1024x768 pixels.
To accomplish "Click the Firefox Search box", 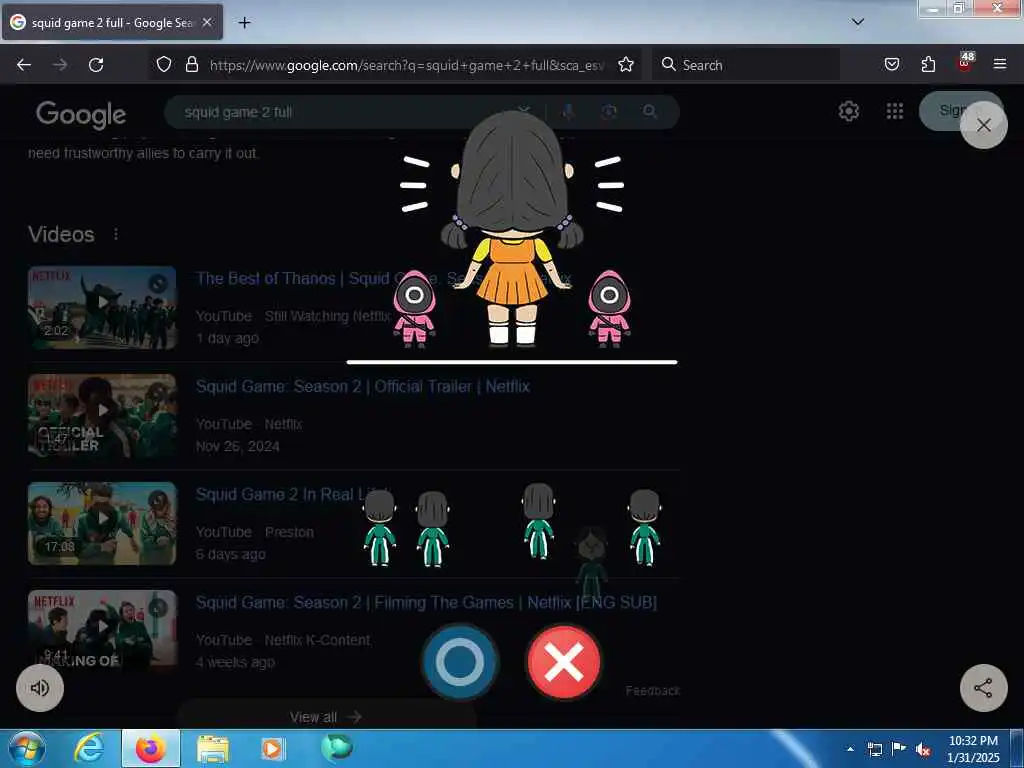I will pyautogui.click(x=746, y=65).
